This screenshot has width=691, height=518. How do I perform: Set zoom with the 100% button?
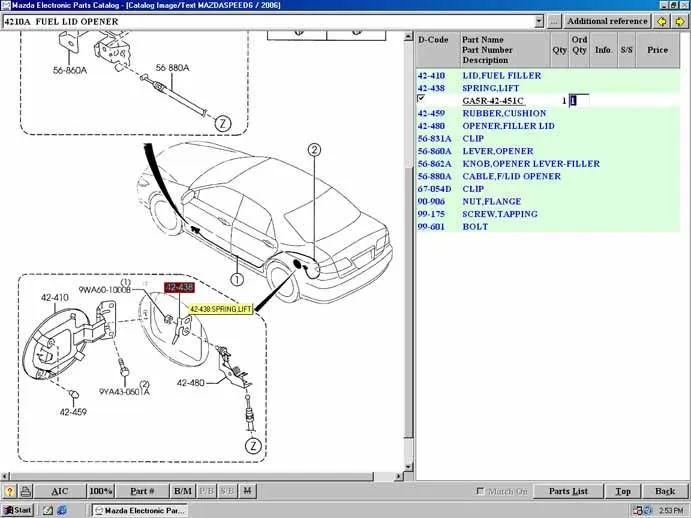click(x=101, y=491)
